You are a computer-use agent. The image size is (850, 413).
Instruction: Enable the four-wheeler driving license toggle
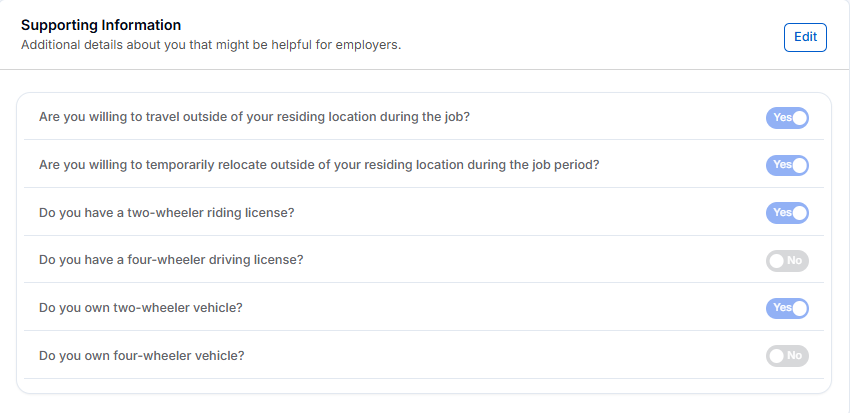[x=787, y=261]
